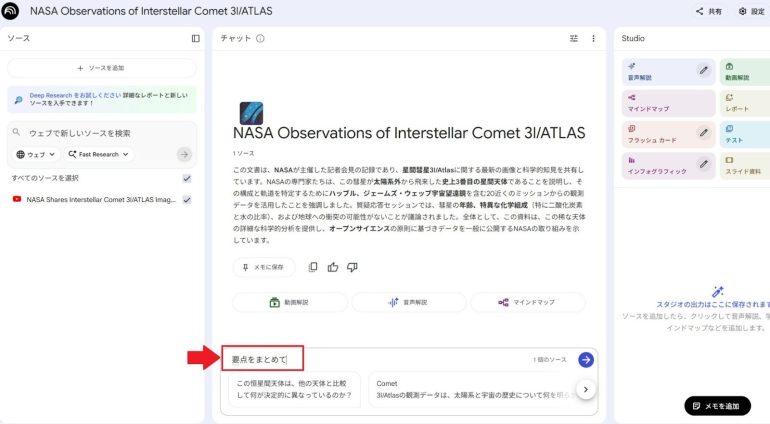
Task: Click 共有 to share the notebook
Action: coord(709,11)
